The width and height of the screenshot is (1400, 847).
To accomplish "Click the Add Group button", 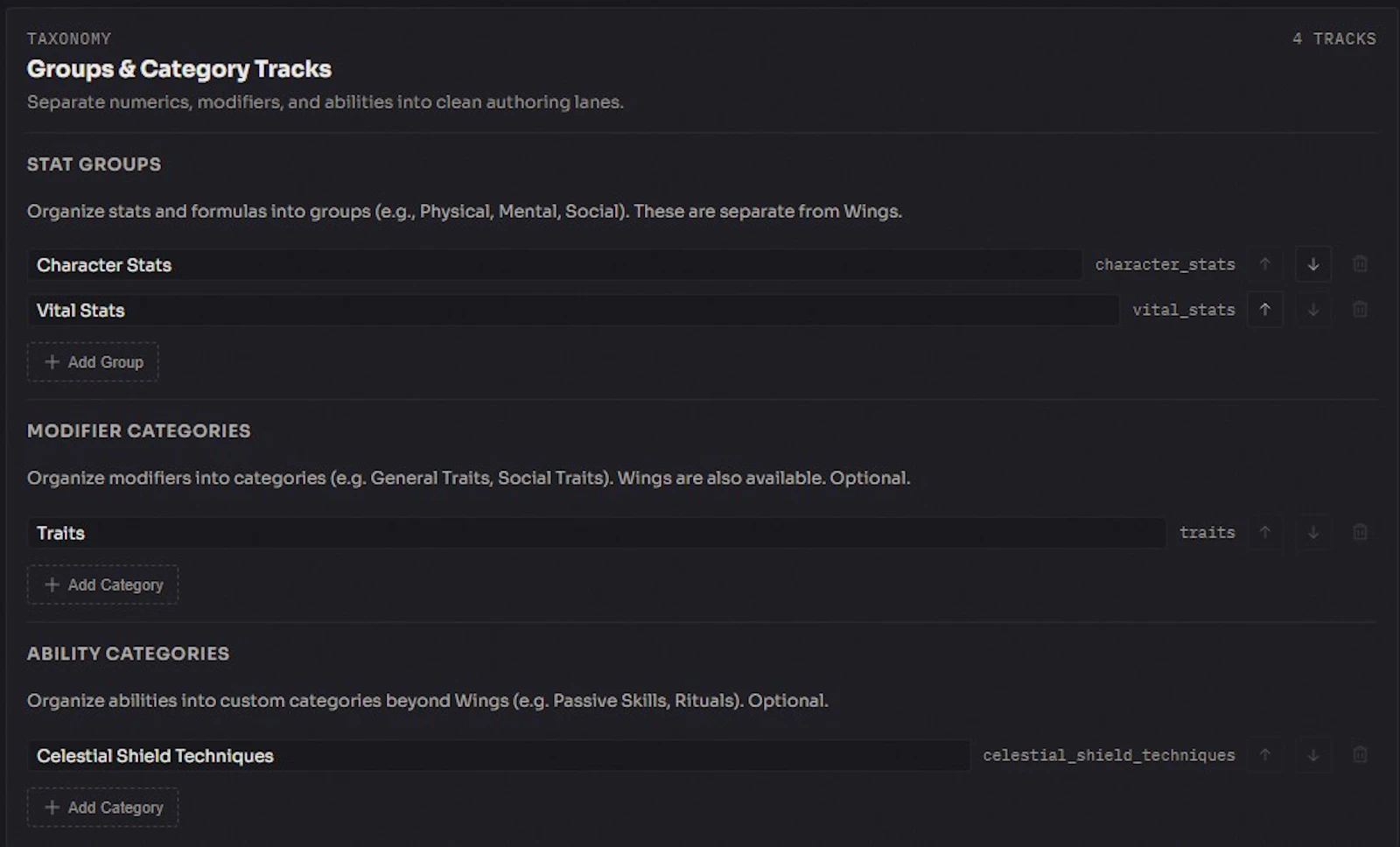I will click(x=93, y=362).
